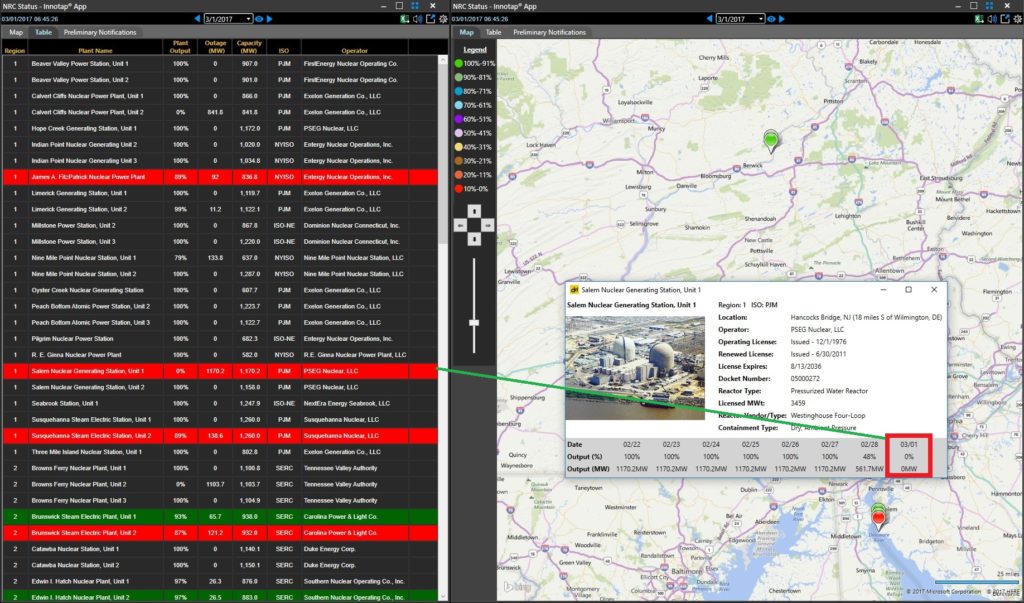
Task: Sort by Plant Output column header
Action: (180, 47)
